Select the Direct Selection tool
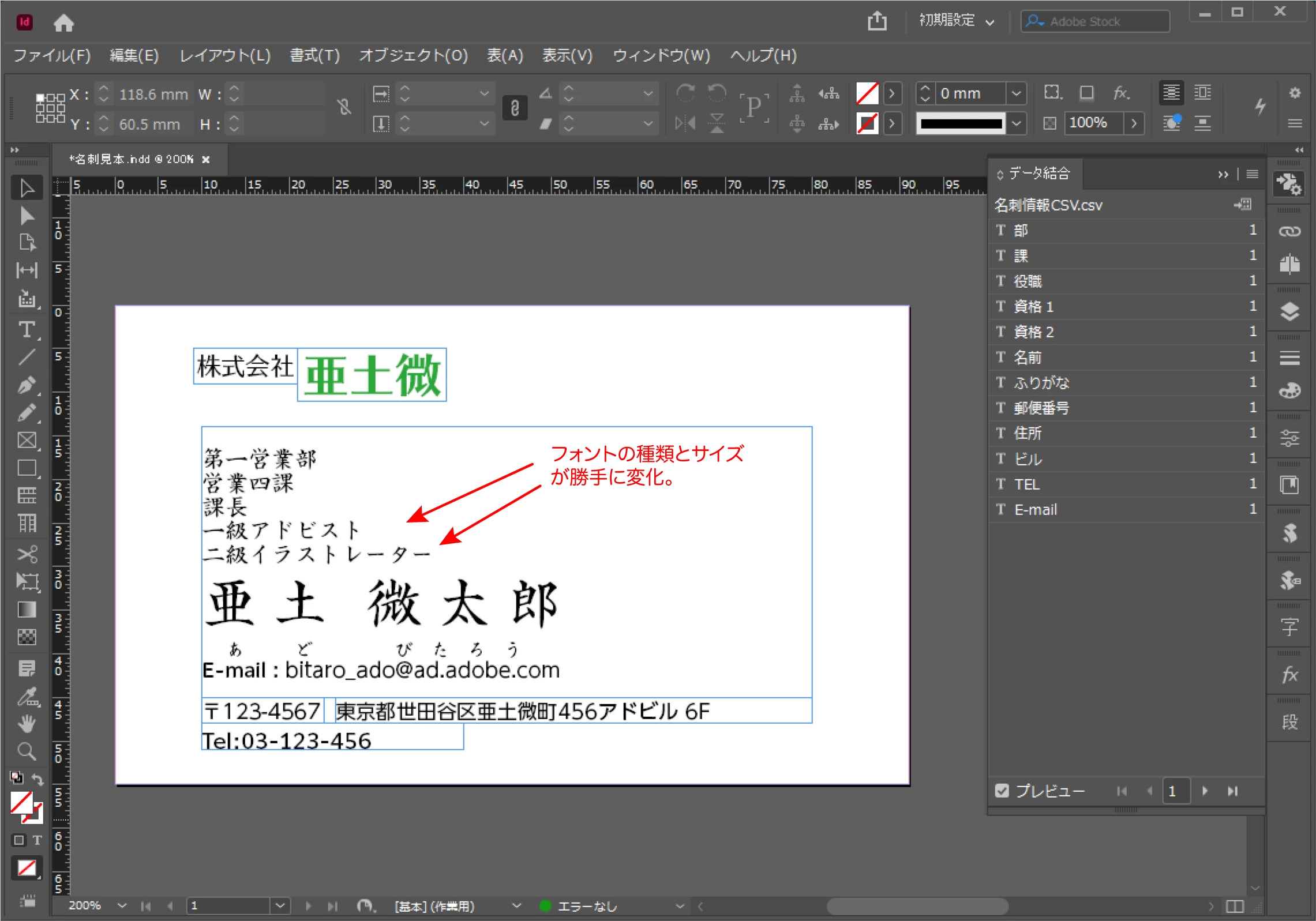Image resolution: width=1316 pixels, height=921 pixels. pos(26,216)
